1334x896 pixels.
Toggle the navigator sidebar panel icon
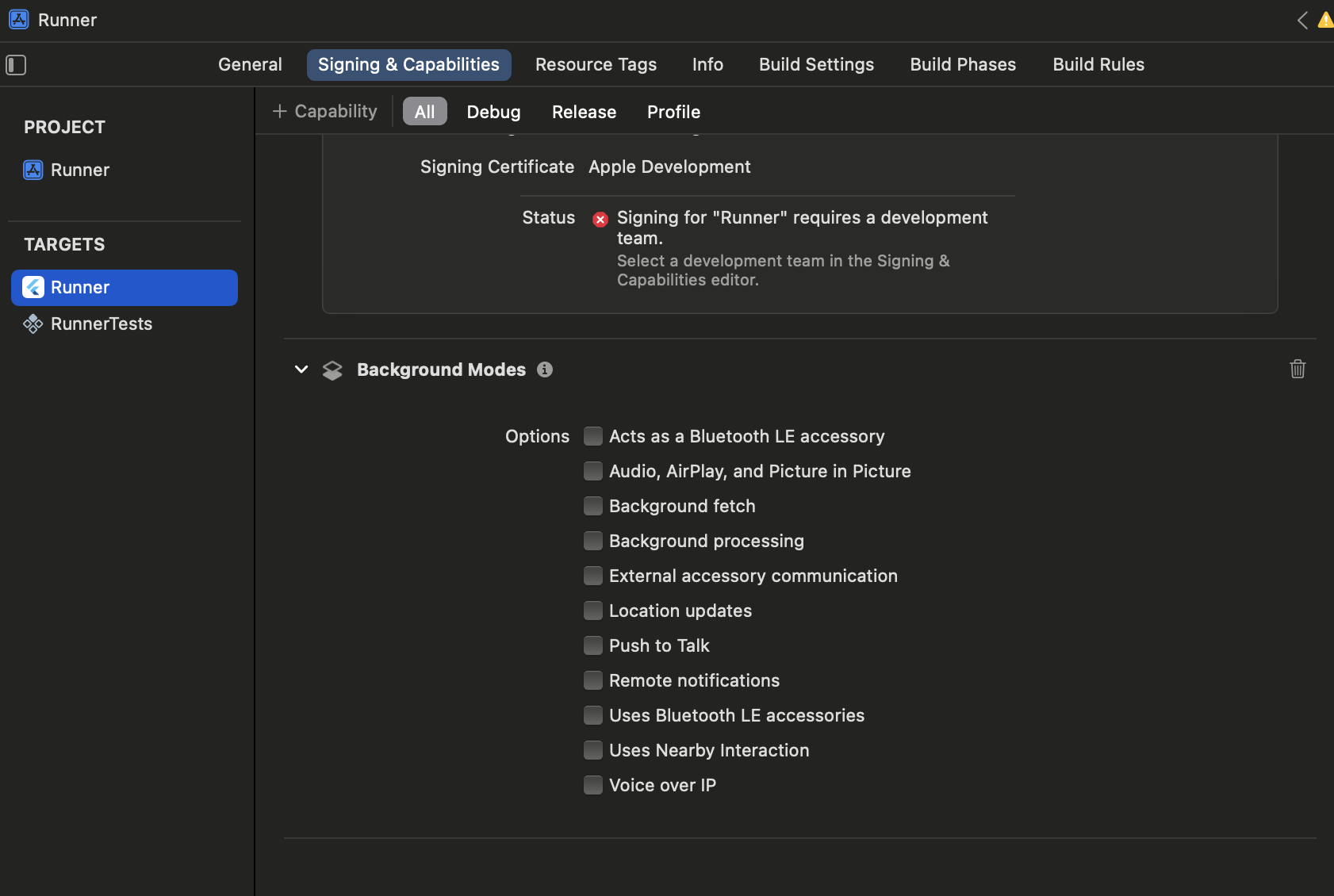[16, 65]
